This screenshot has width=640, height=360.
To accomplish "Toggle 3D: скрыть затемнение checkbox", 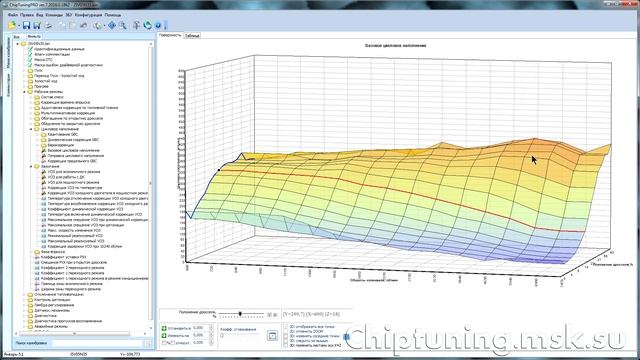I will [x=285, y=340].
